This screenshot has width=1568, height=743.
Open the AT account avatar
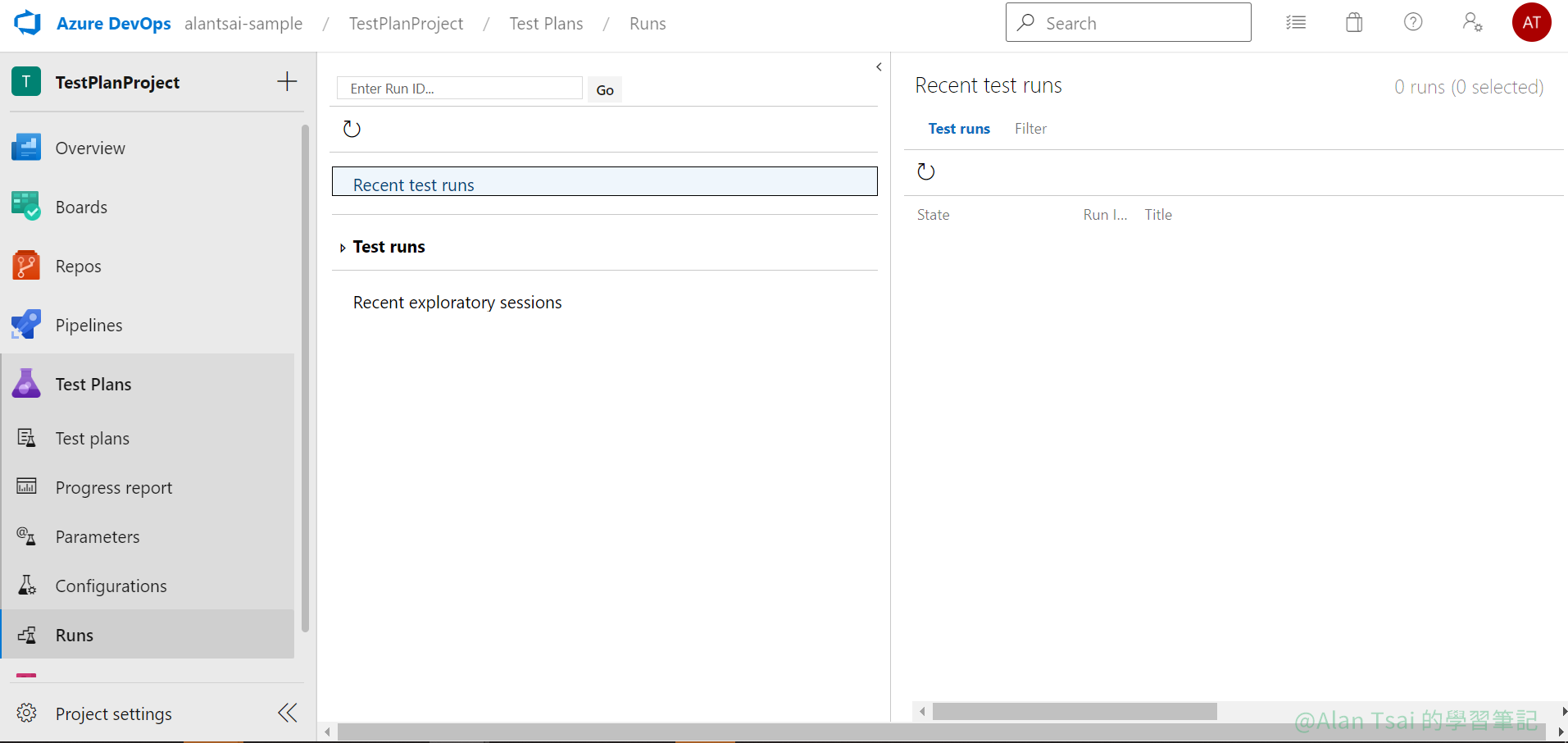(1531, 22)
